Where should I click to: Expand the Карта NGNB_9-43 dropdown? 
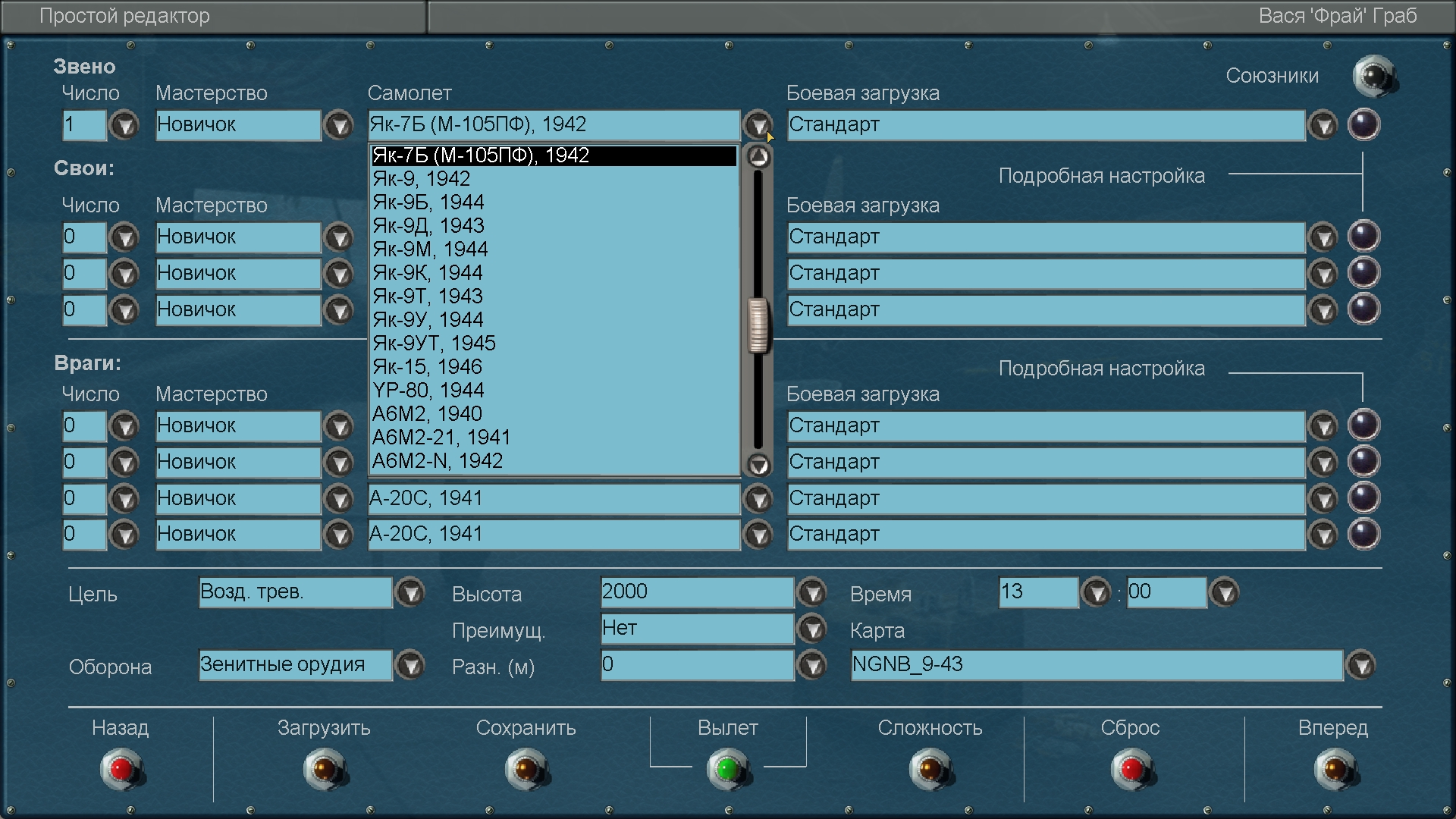(x=1361, y=666)
